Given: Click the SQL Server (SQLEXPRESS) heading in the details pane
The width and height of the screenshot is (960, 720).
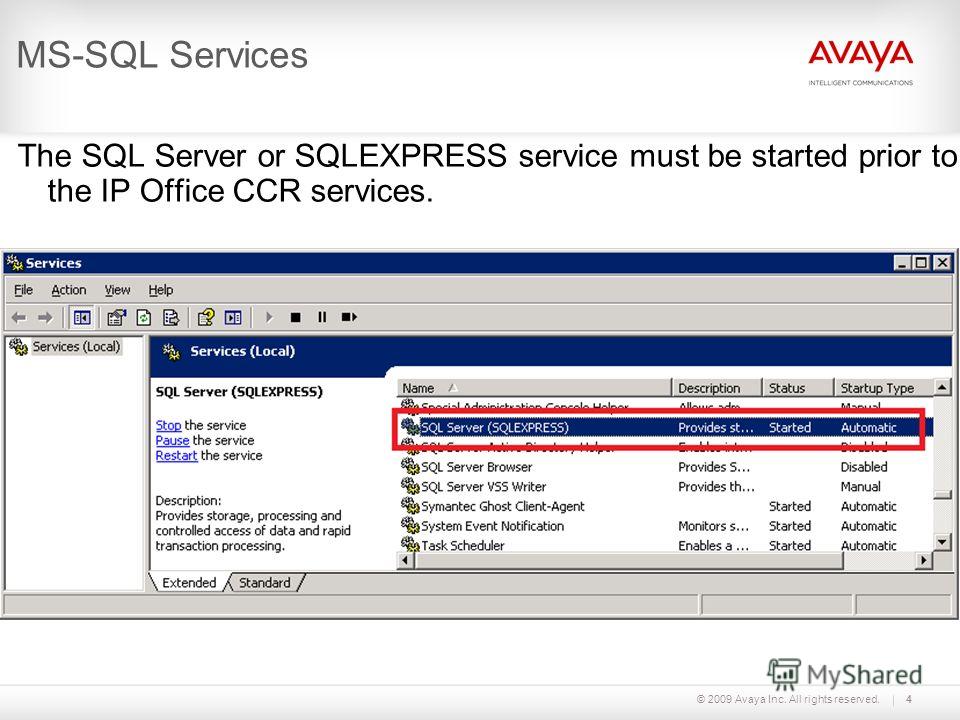Looking at the screenshot, I should tap(239, 391).
